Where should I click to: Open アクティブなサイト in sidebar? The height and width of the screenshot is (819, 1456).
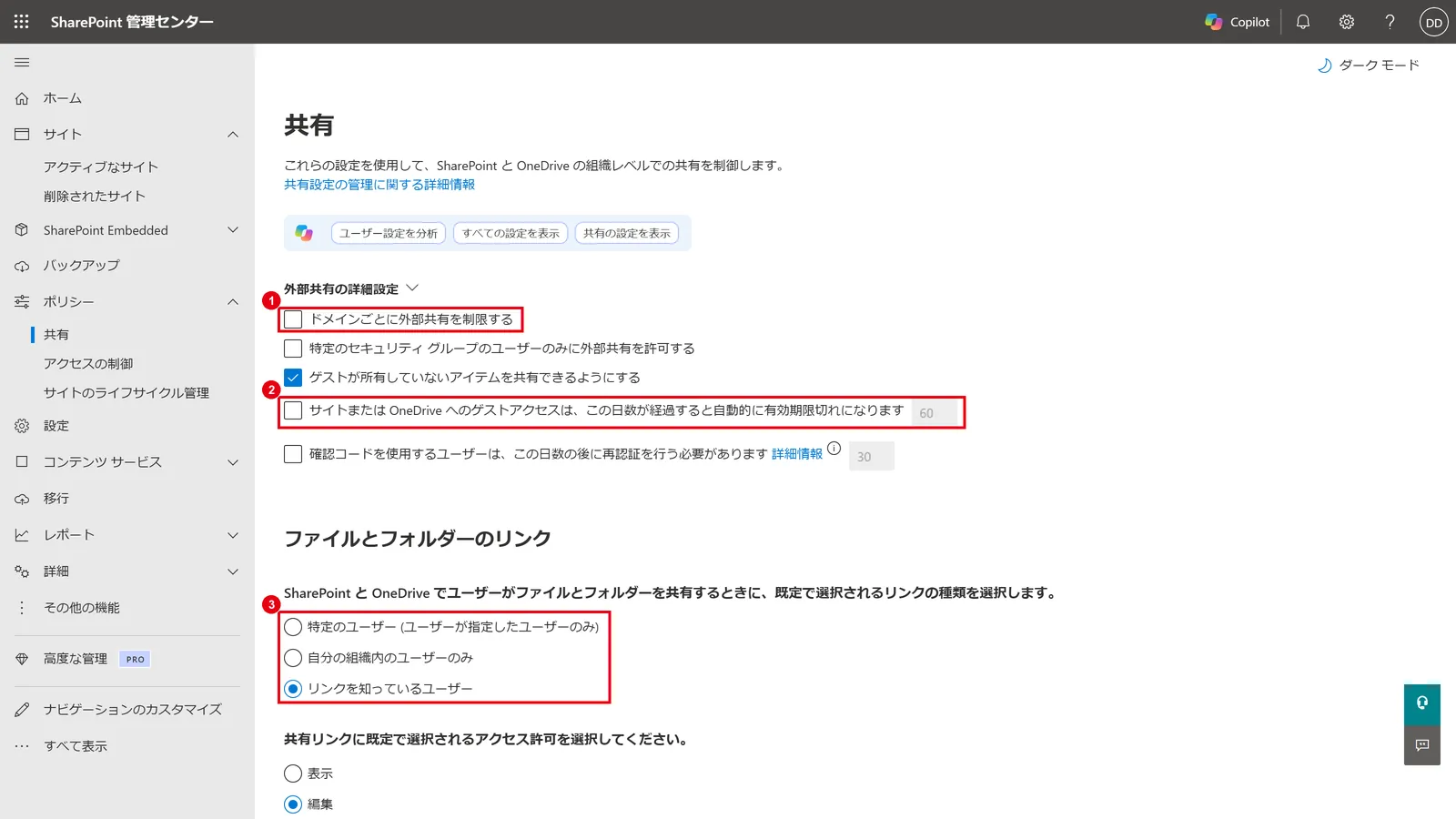pyautogui.click(x=101, y=167)
